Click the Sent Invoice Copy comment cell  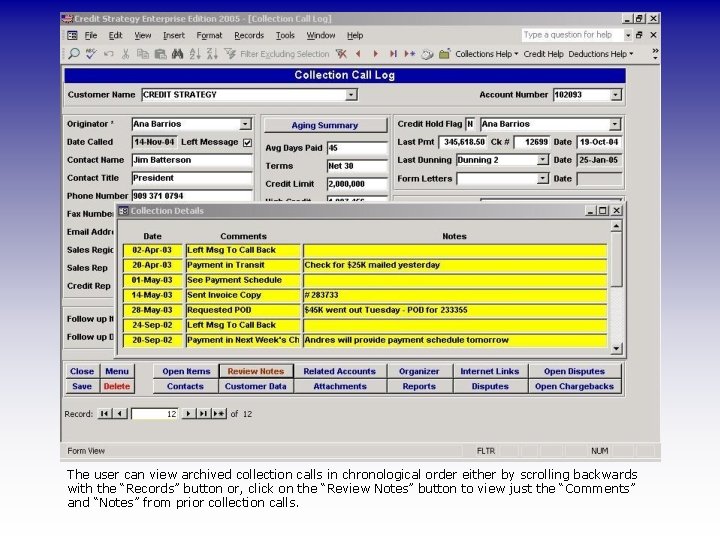[243, 295]
